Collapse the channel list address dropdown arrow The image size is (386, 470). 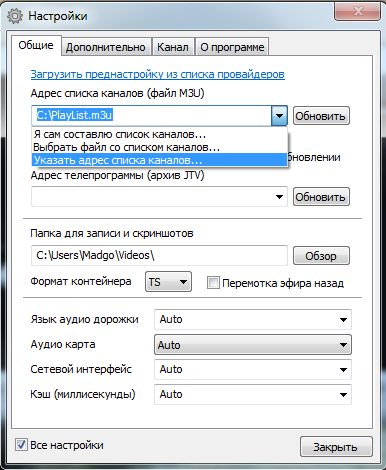(x=279, y=116)
